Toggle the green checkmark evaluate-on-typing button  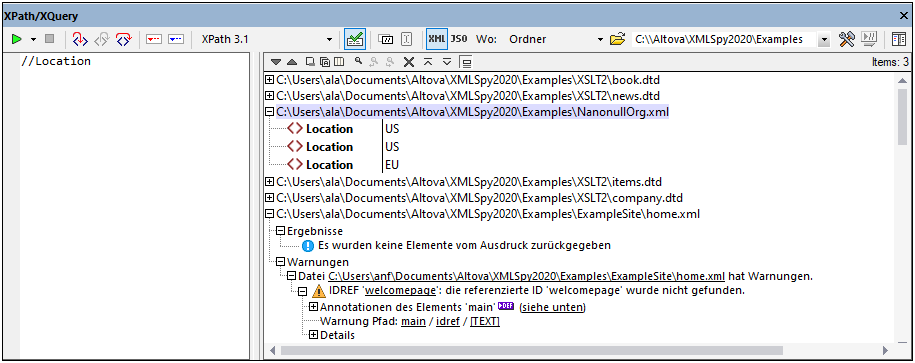click(x=355, y=39)
